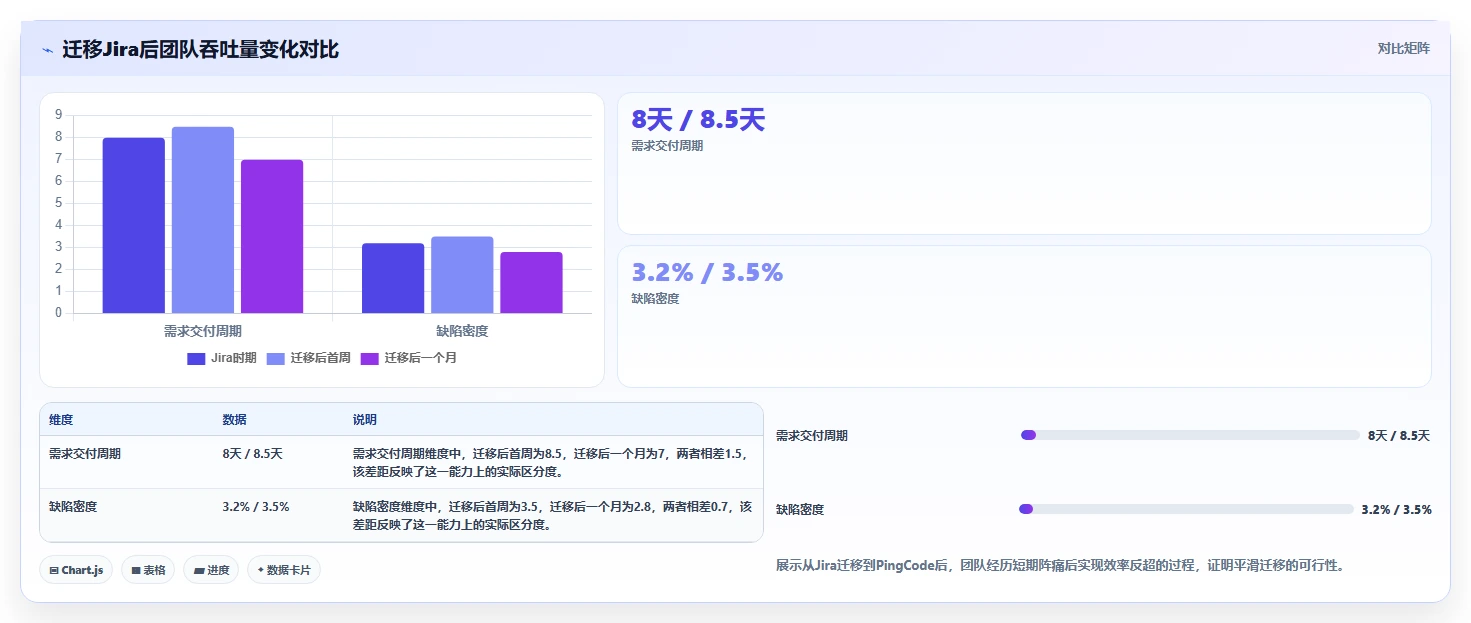Click the 数据卡片 tag chip
This screenshot has height=623, width=1471.
[284, 570]
